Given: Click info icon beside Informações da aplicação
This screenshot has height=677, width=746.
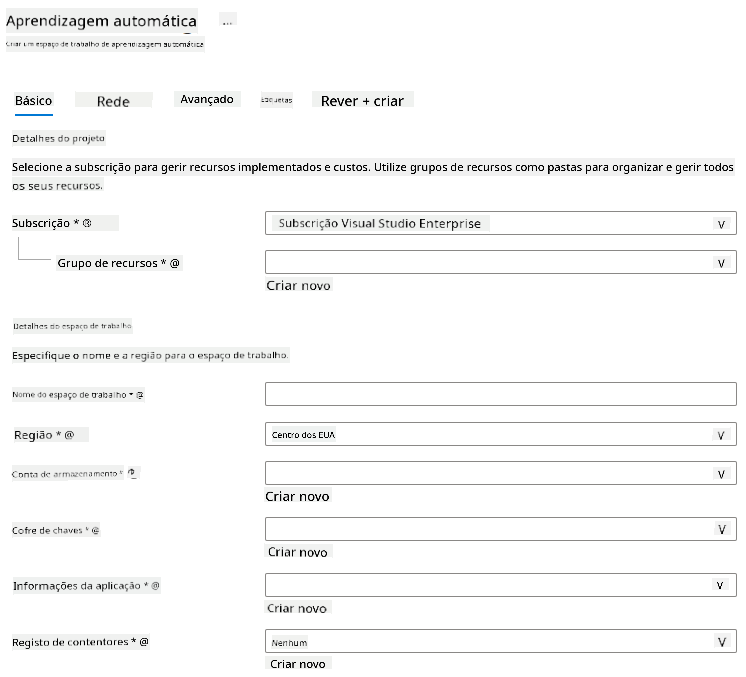Looking at the screenshot, I should coord(155,586).
